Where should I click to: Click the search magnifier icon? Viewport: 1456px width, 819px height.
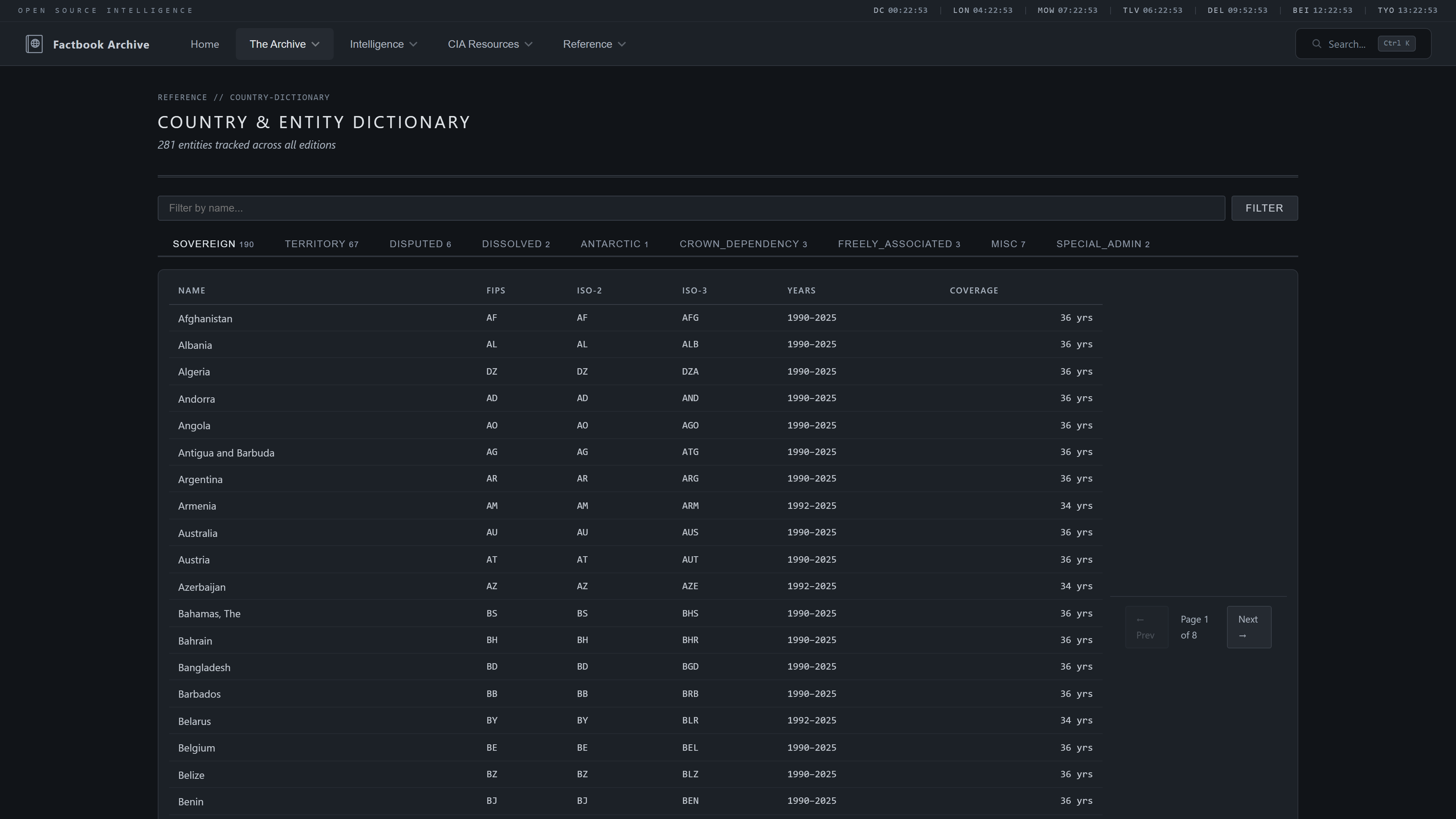click(1316, 44)
